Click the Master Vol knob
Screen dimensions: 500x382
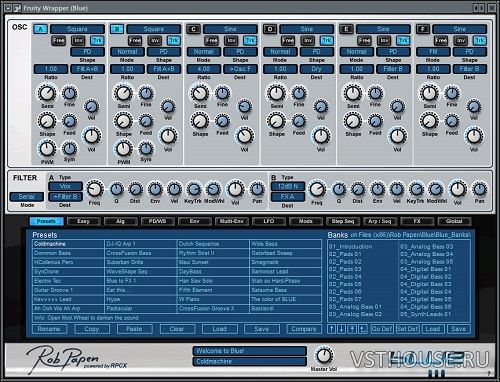tap(323, 355)
